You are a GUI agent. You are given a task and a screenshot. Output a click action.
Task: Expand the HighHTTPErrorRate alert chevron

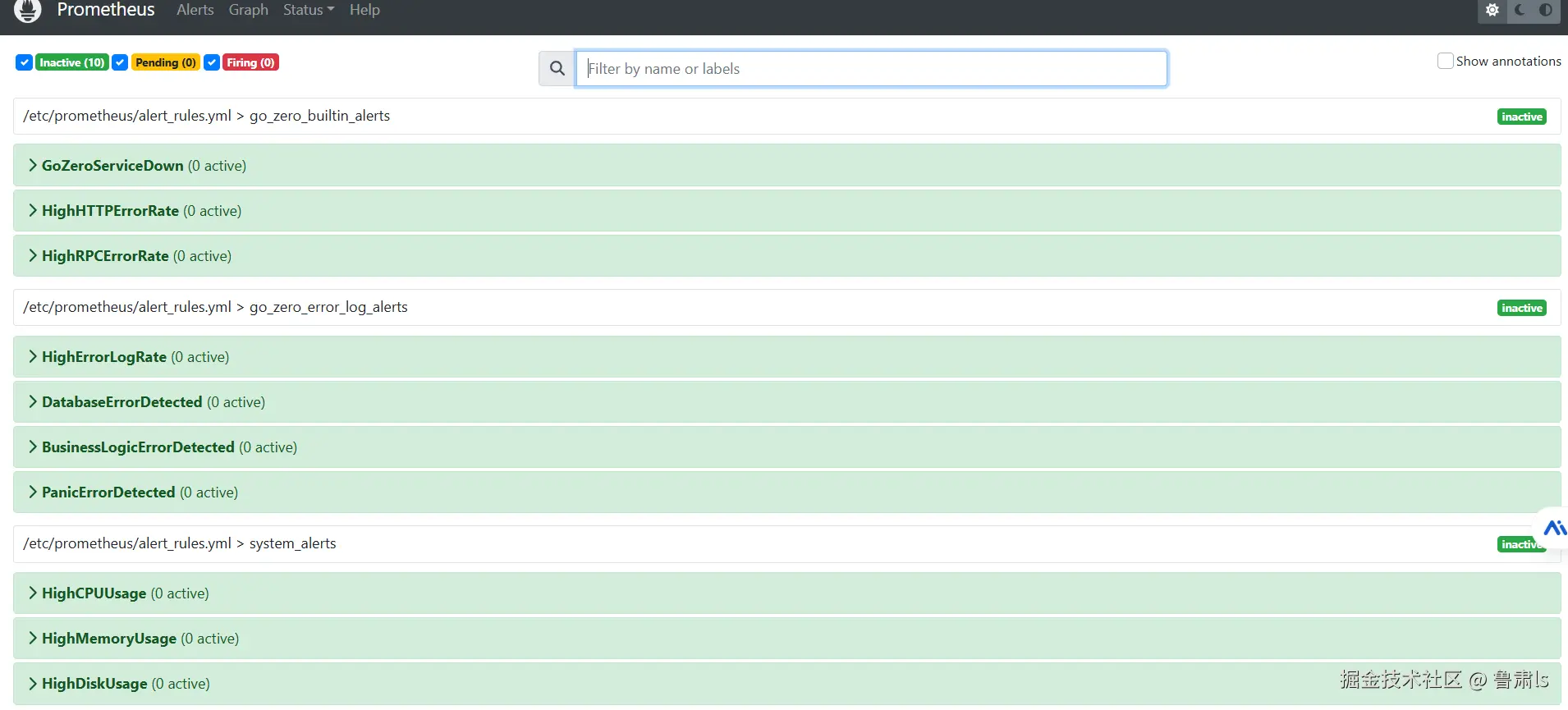33,210
